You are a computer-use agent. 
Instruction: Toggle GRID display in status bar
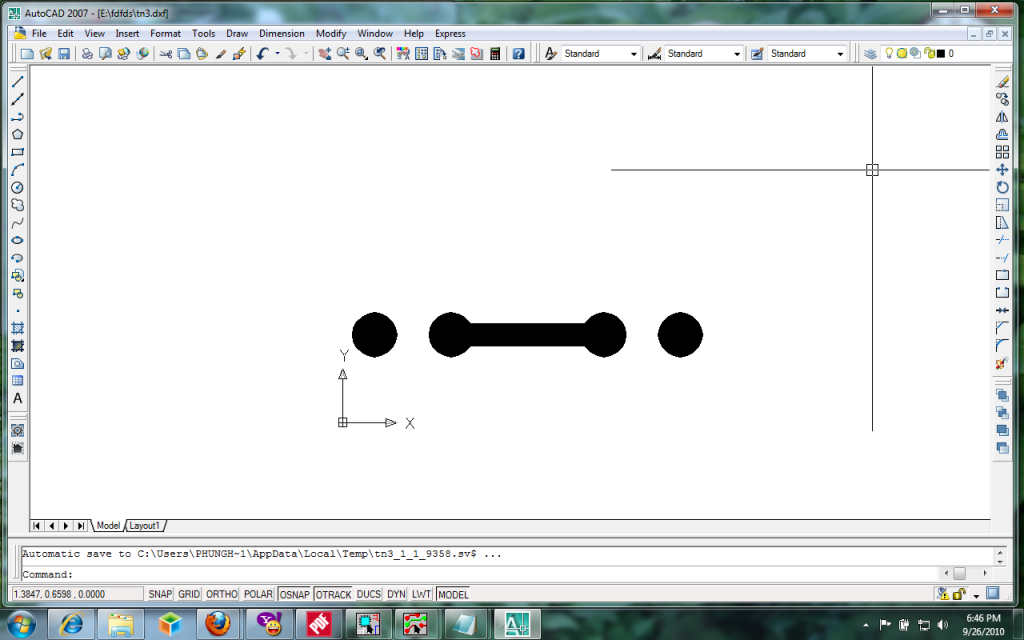pyautogui.click(x=189, y=594)
